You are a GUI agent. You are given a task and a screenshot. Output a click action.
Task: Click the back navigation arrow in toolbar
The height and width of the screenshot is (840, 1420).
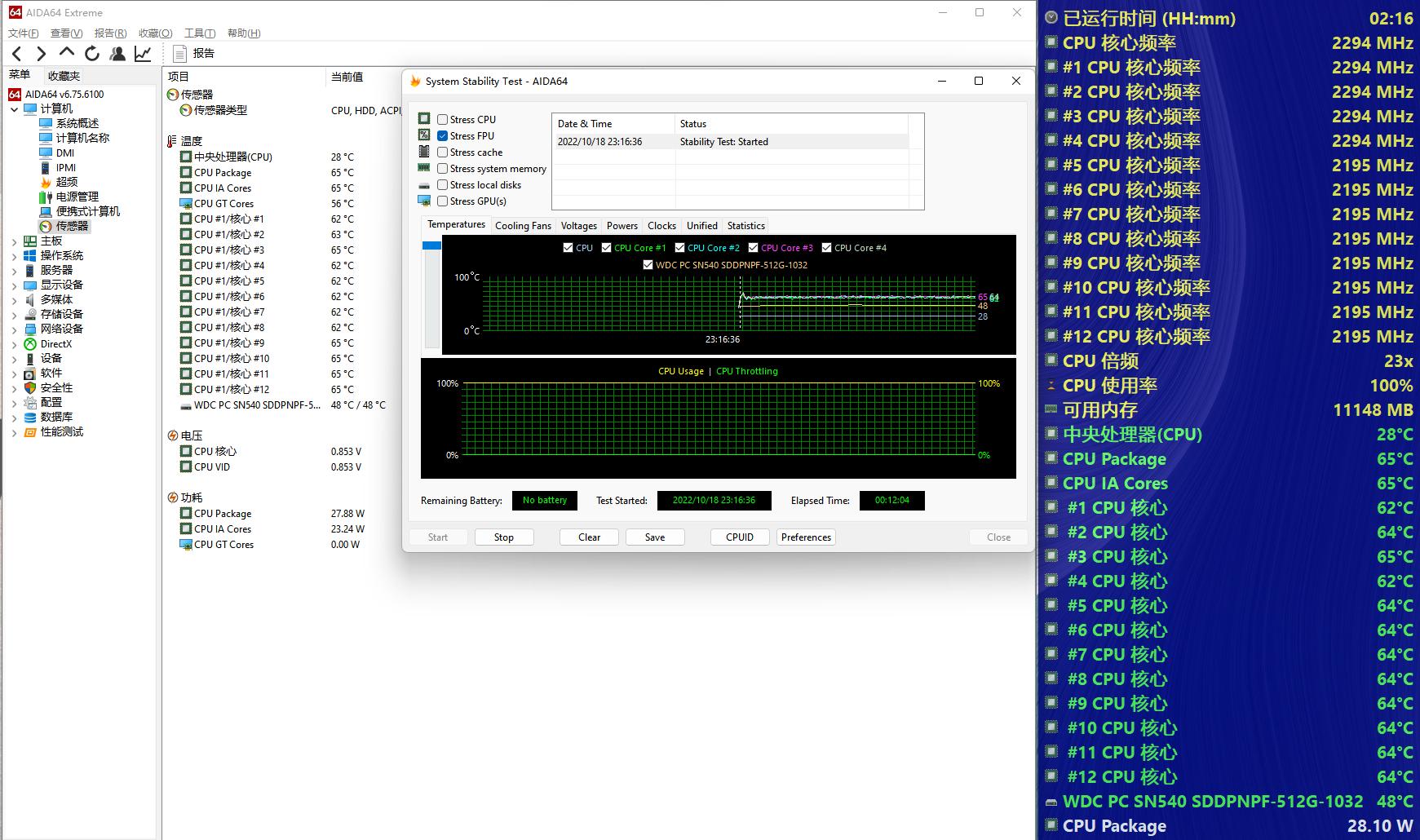point(17,54)
